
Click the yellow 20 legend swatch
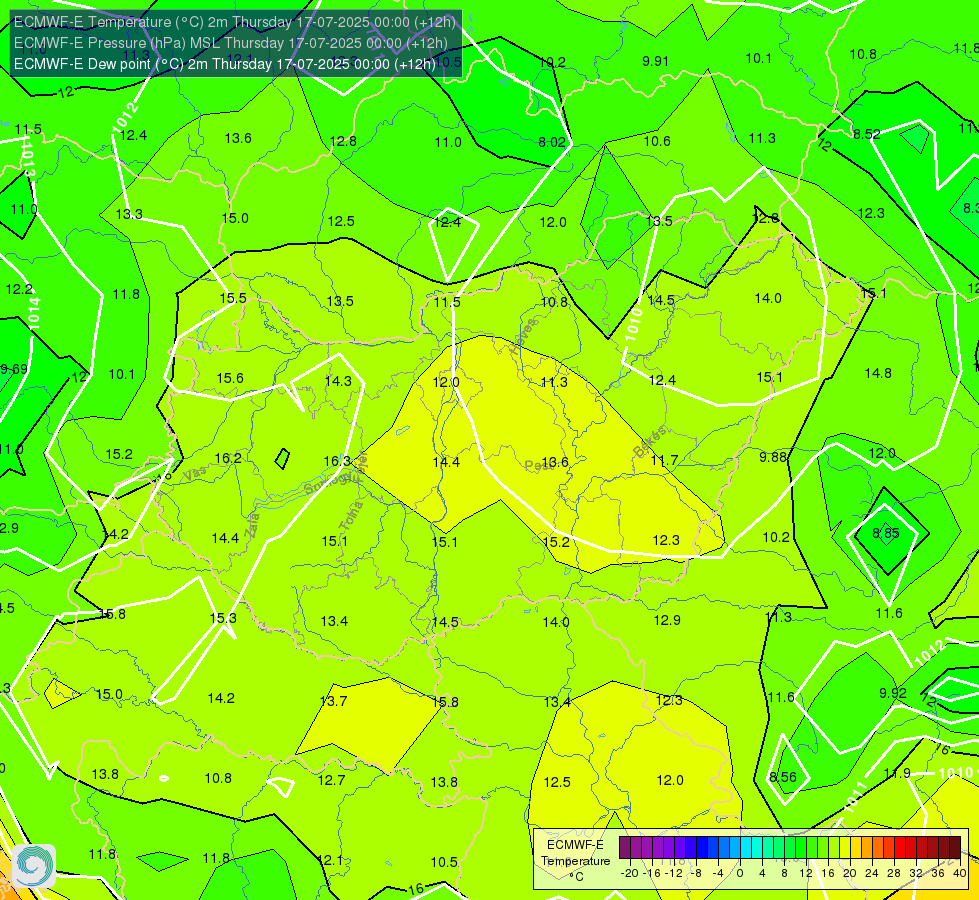845,848
